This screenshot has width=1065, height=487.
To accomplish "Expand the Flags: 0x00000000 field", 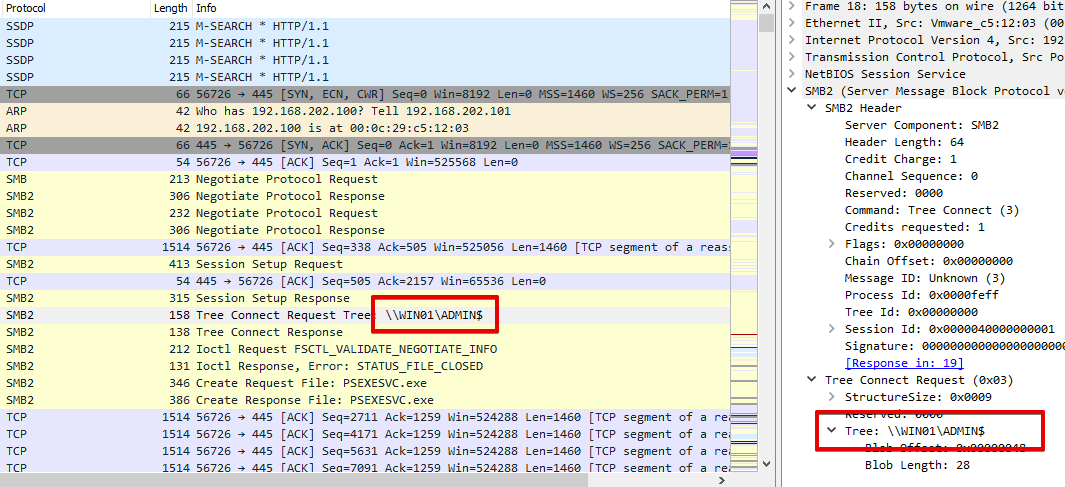I will 832,244.
